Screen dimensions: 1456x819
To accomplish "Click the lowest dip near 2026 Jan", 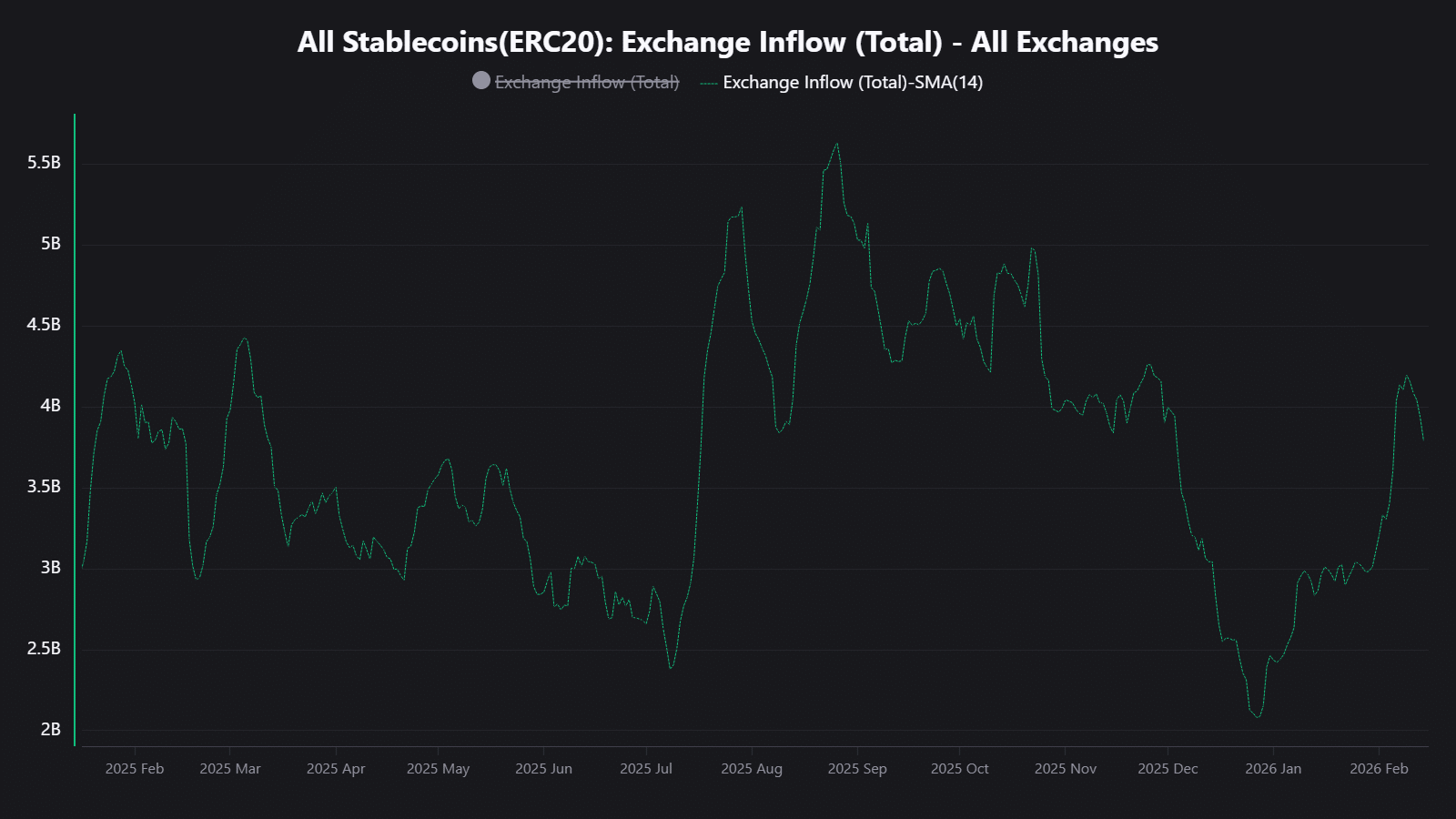I will 1256,715.
